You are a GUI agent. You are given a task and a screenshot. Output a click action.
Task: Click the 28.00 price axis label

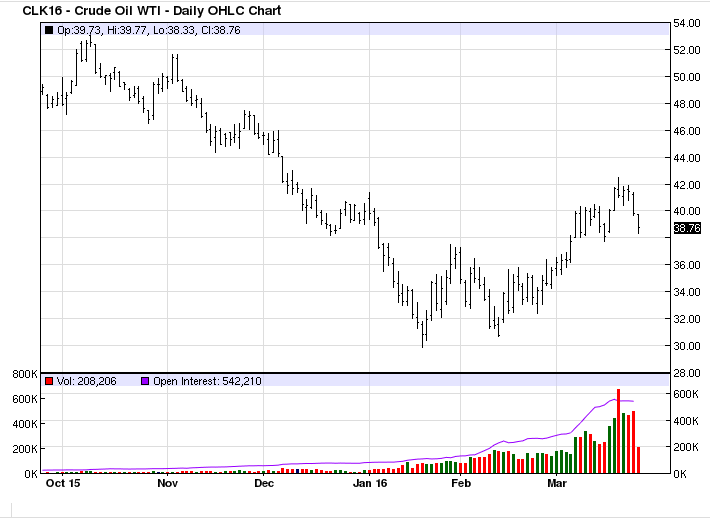(687, 373)
